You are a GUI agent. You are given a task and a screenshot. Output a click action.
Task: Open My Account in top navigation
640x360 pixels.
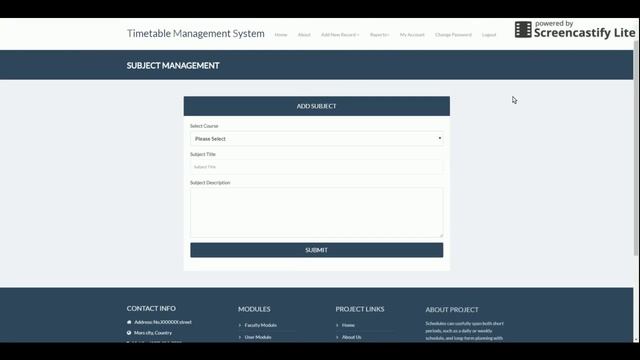(x=412, y=35)
